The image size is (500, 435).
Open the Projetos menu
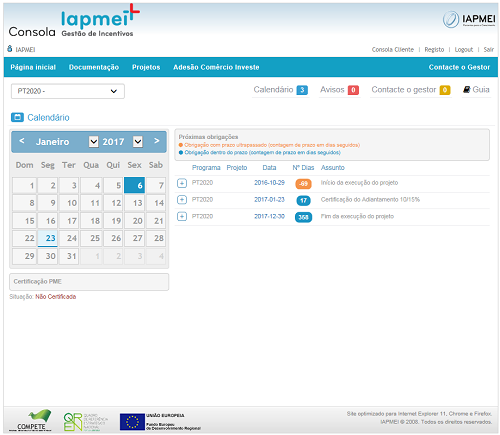pos(146,67)
